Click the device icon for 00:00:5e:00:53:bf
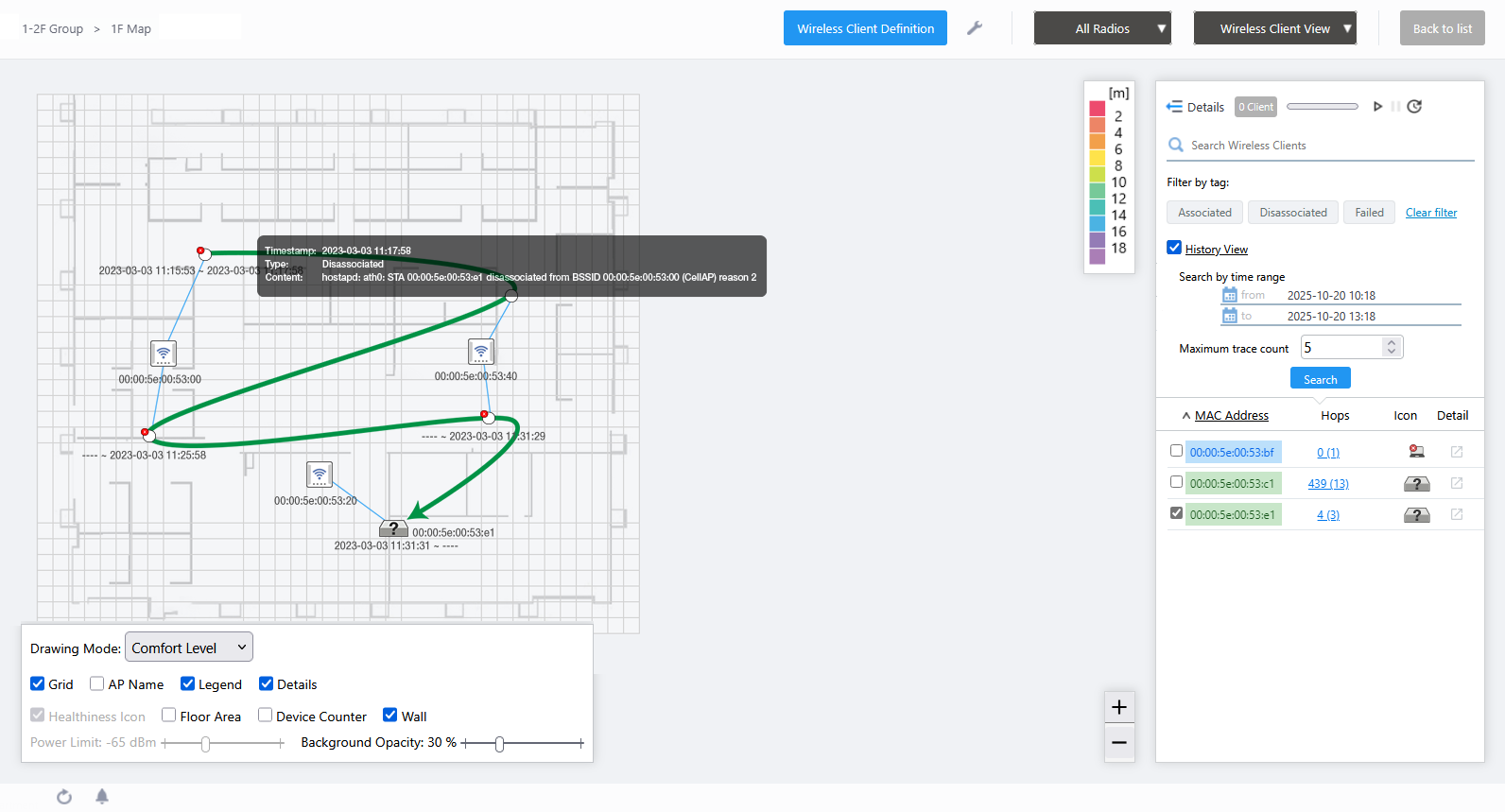 coord(1416,452)
